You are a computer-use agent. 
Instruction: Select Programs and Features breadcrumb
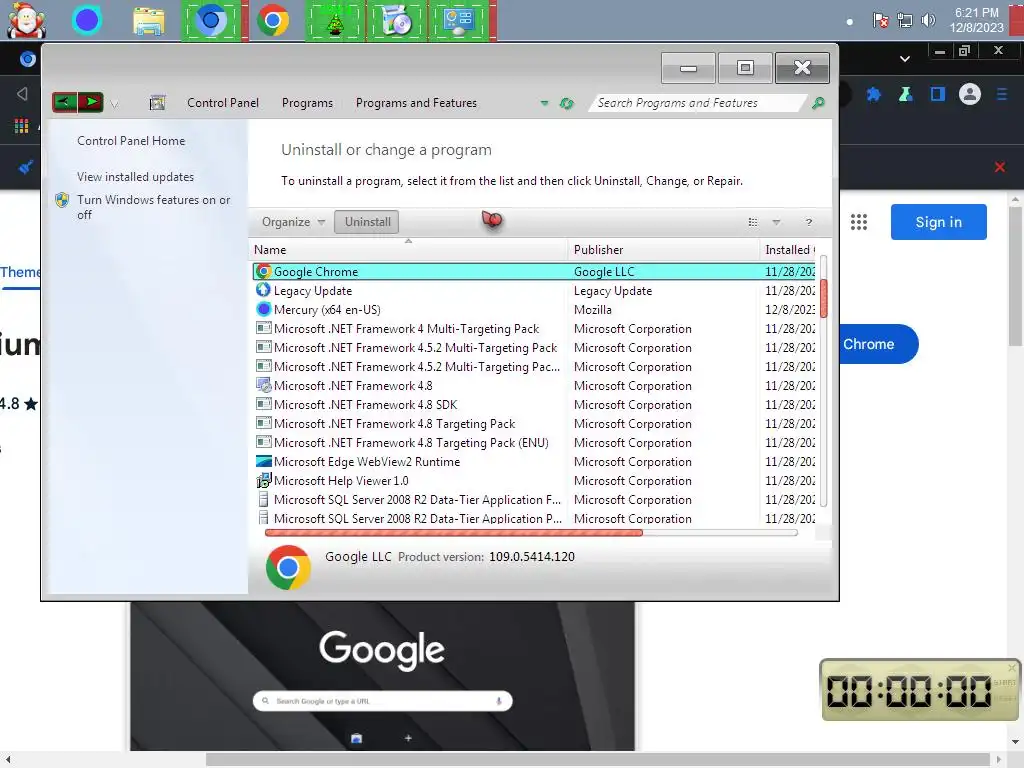pyautogui.click(x=416, y=103)
